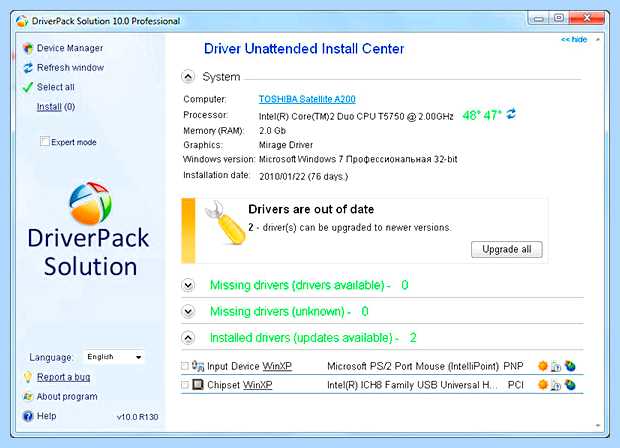Image resolution: width=620 pixels, height=448 pixels.
Task: Click the processor temperature reading 48° 47°
Action: click(482, 115)
